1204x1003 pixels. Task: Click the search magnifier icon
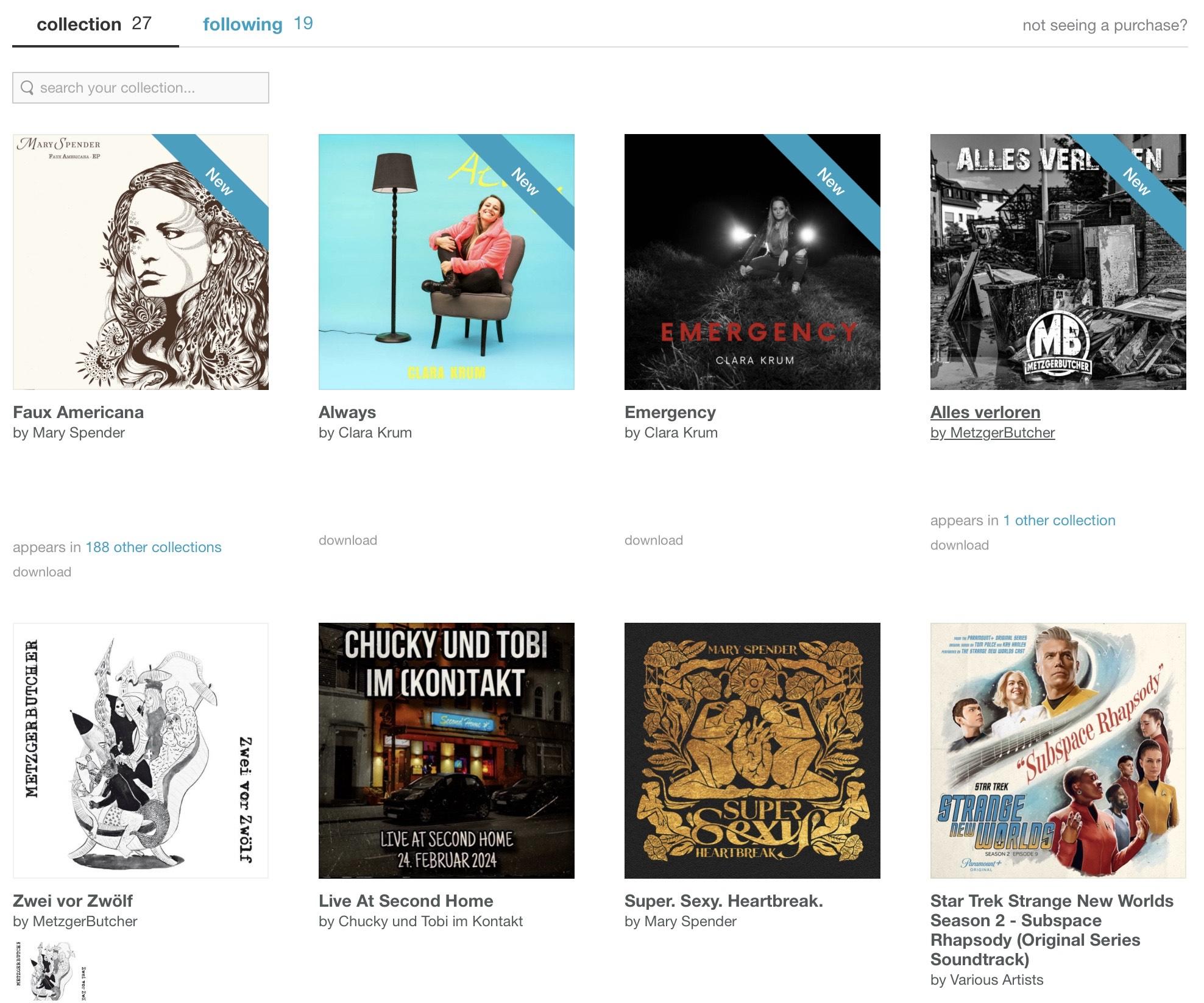coord(27,88)
